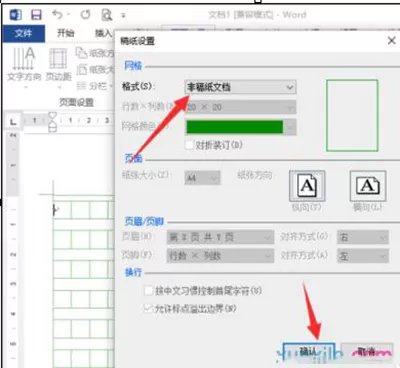Open the header 对齐方式 alignment dropdown
This screenshot has height=368, width=400.
click(363, 237)
